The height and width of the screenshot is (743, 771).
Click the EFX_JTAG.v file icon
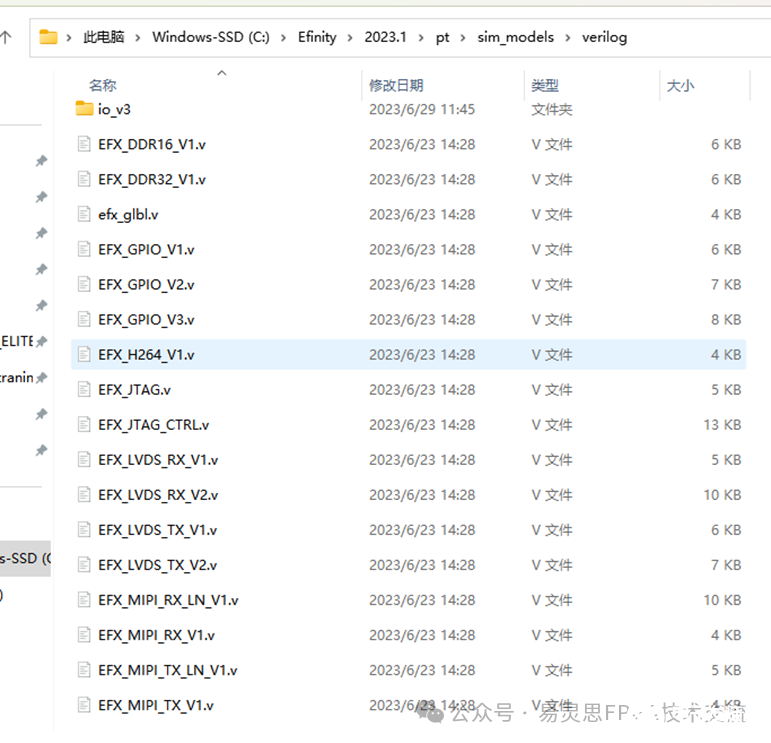click(84, 389)
